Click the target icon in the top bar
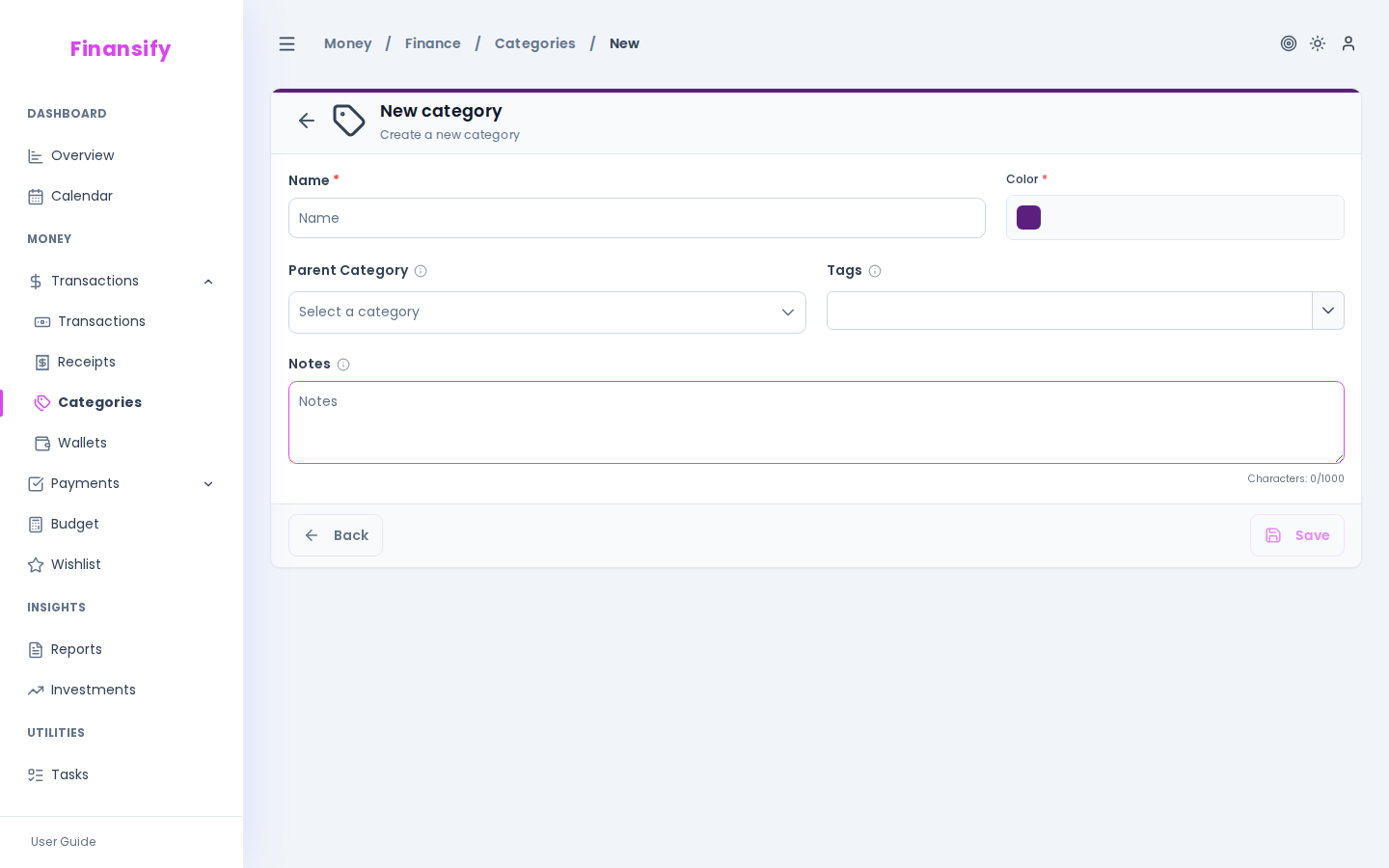 tap(1289, 43)
